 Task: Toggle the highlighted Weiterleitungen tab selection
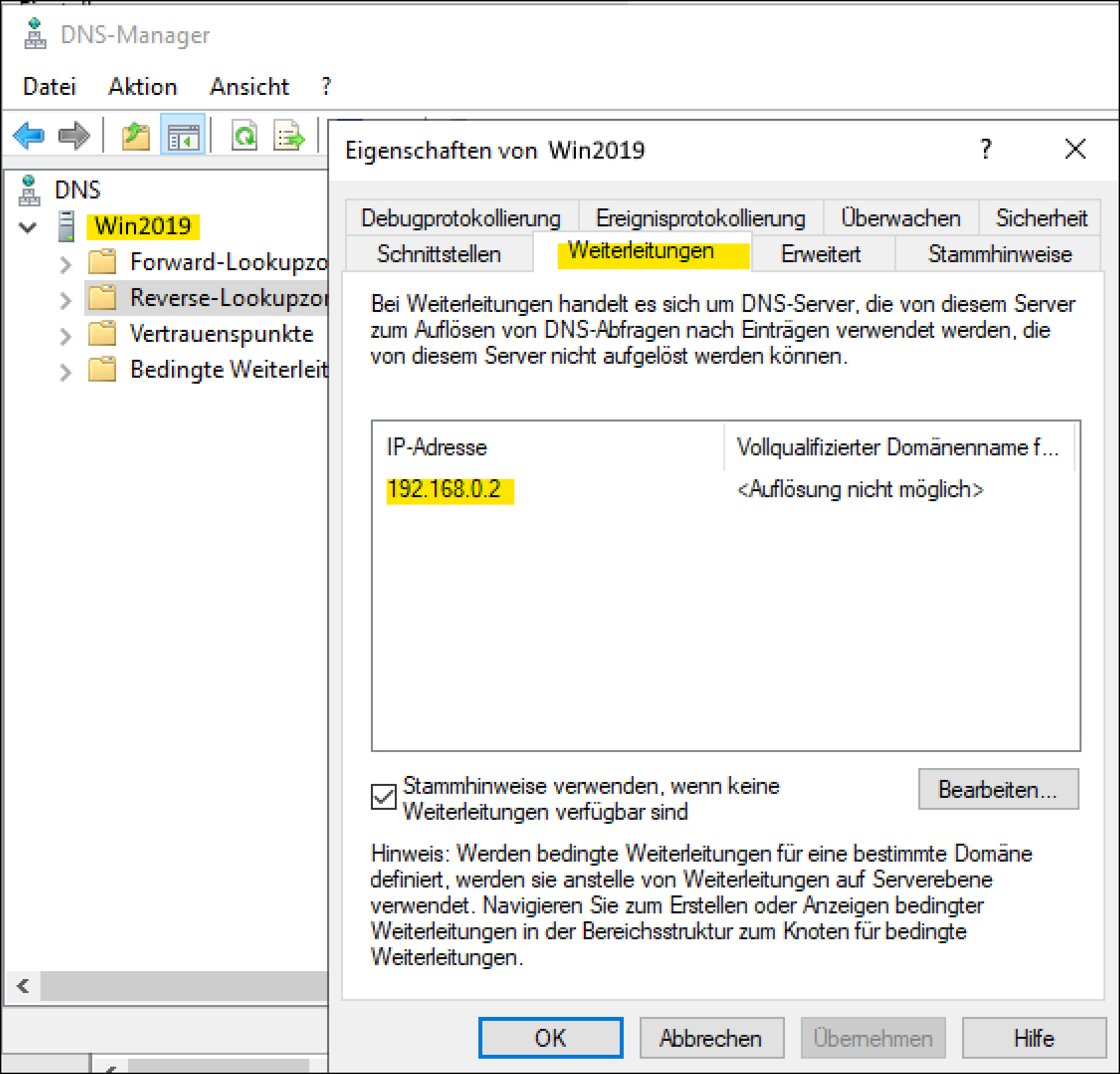tap(641, 252)
